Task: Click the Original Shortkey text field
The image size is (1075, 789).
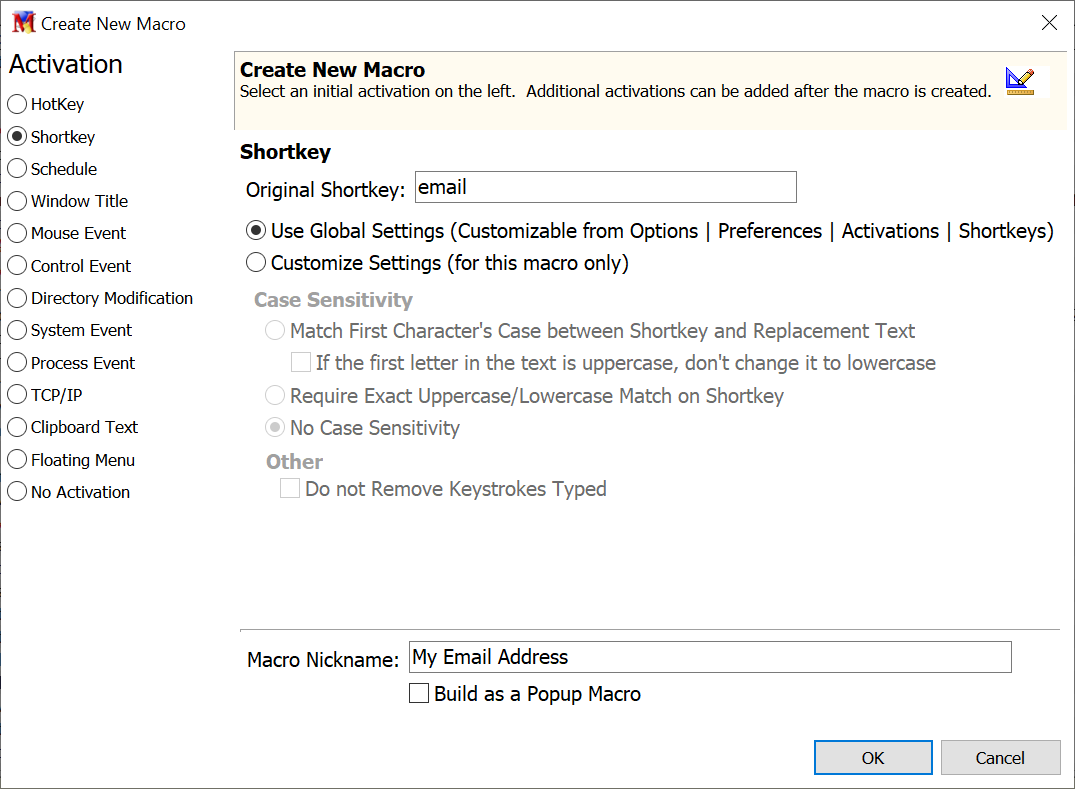Action: click(605, 187)
